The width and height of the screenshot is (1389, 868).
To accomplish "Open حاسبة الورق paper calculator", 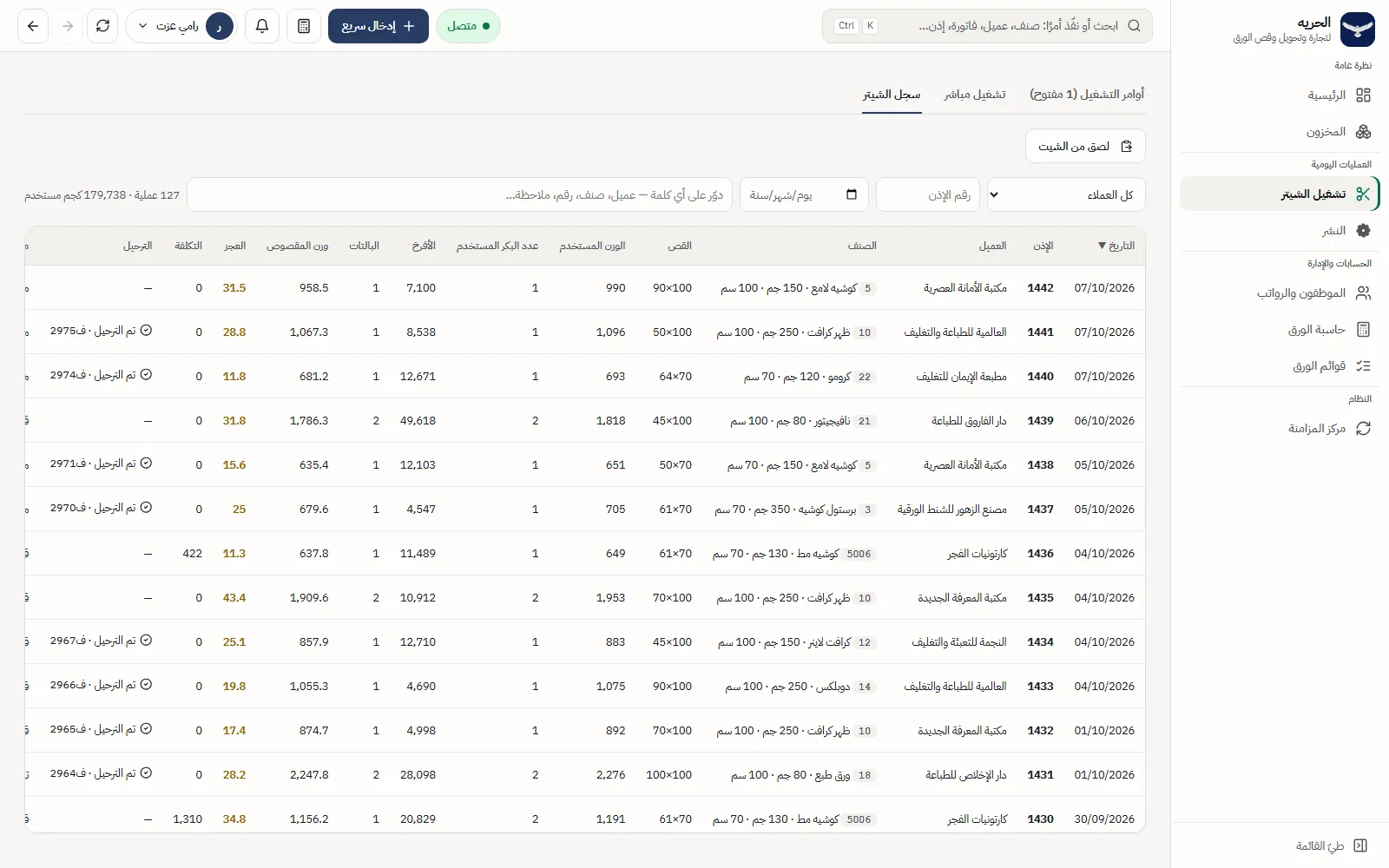I will (1280, 330).
